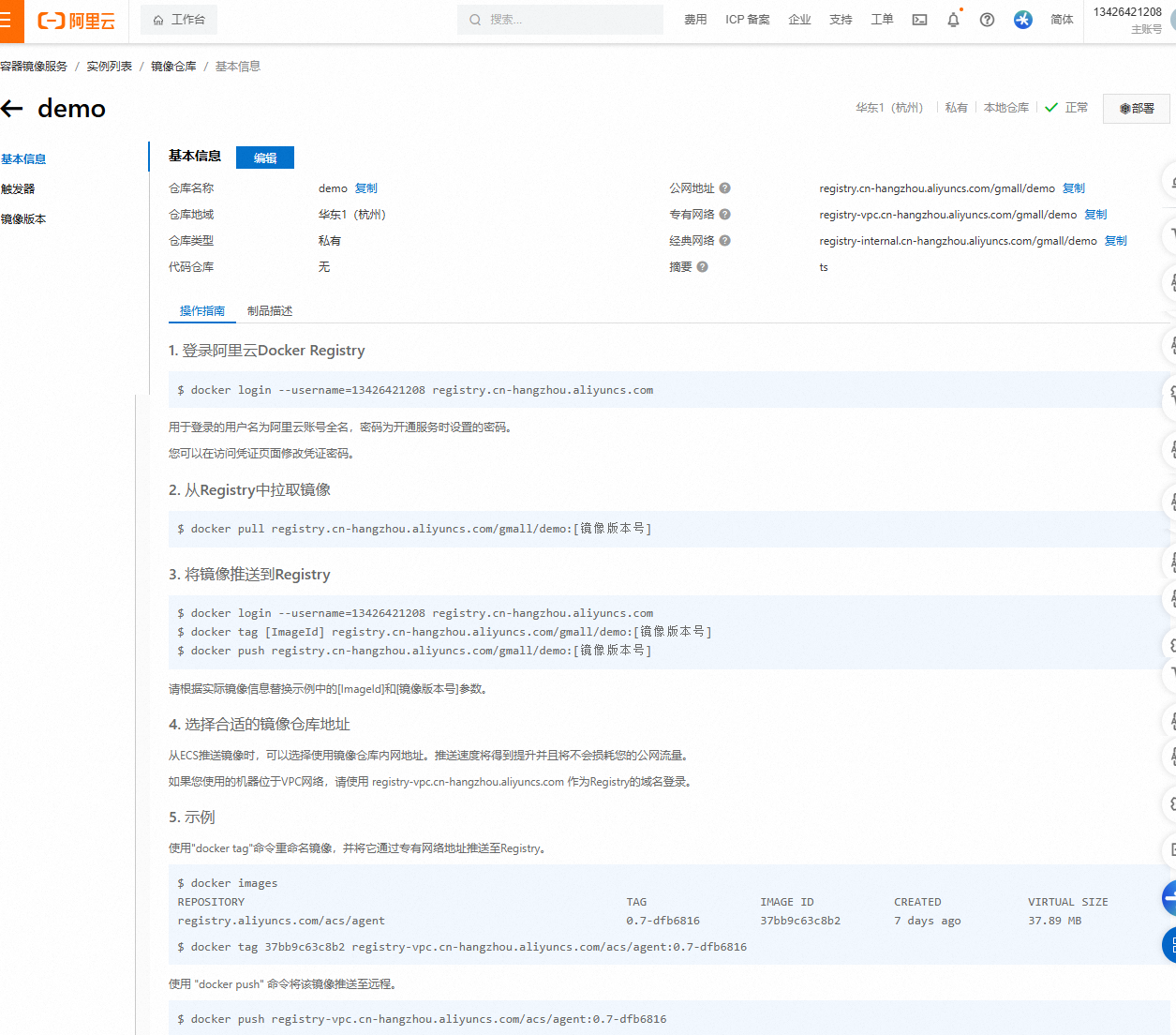Click the TAG value 0.7-dfb6816 cell
Screen dimensions: 1176x1035
tap(662, 921)
